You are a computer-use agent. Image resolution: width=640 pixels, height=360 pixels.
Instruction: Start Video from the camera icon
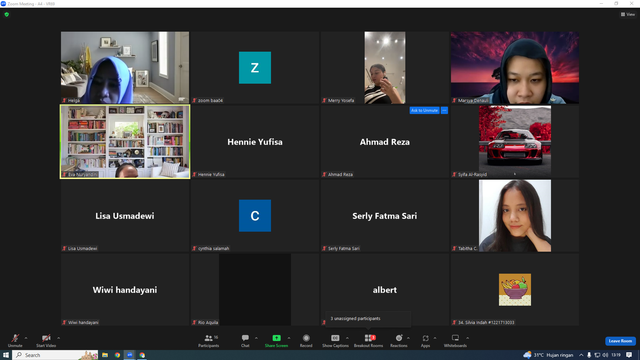46,340
